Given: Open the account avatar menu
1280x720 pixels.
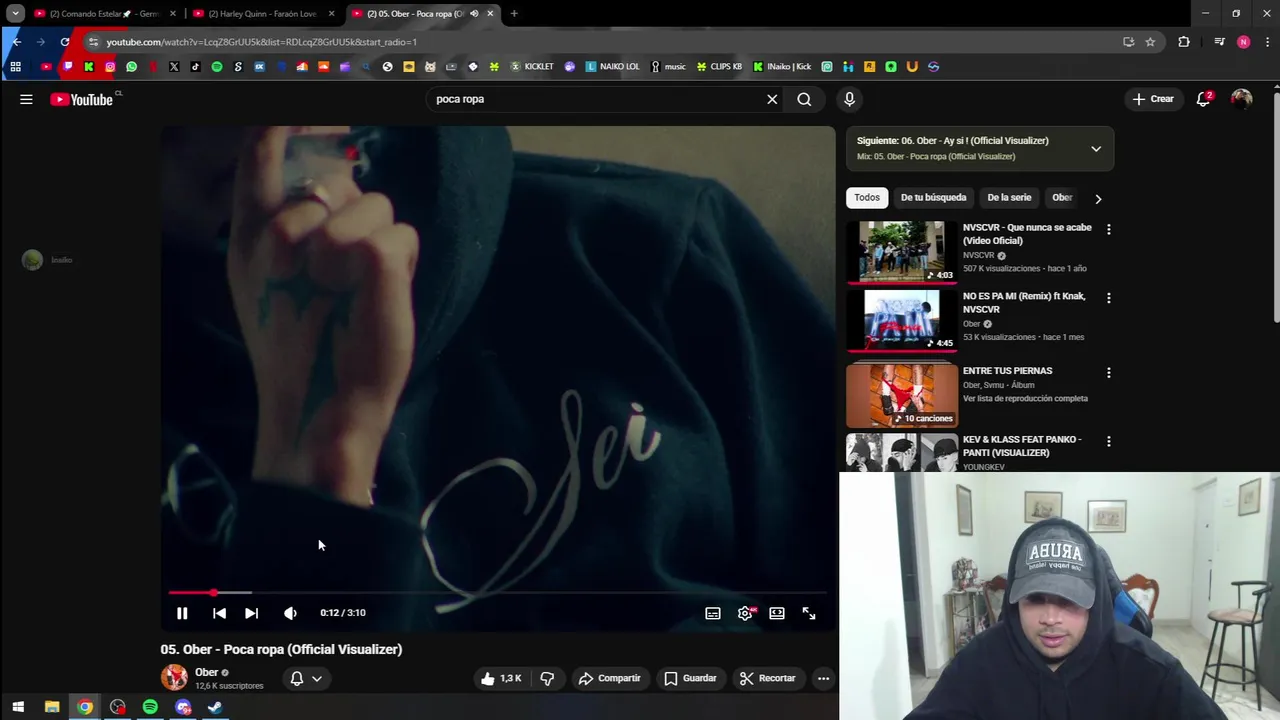Looking at the screenshot, I should (x=1241, y=99).
